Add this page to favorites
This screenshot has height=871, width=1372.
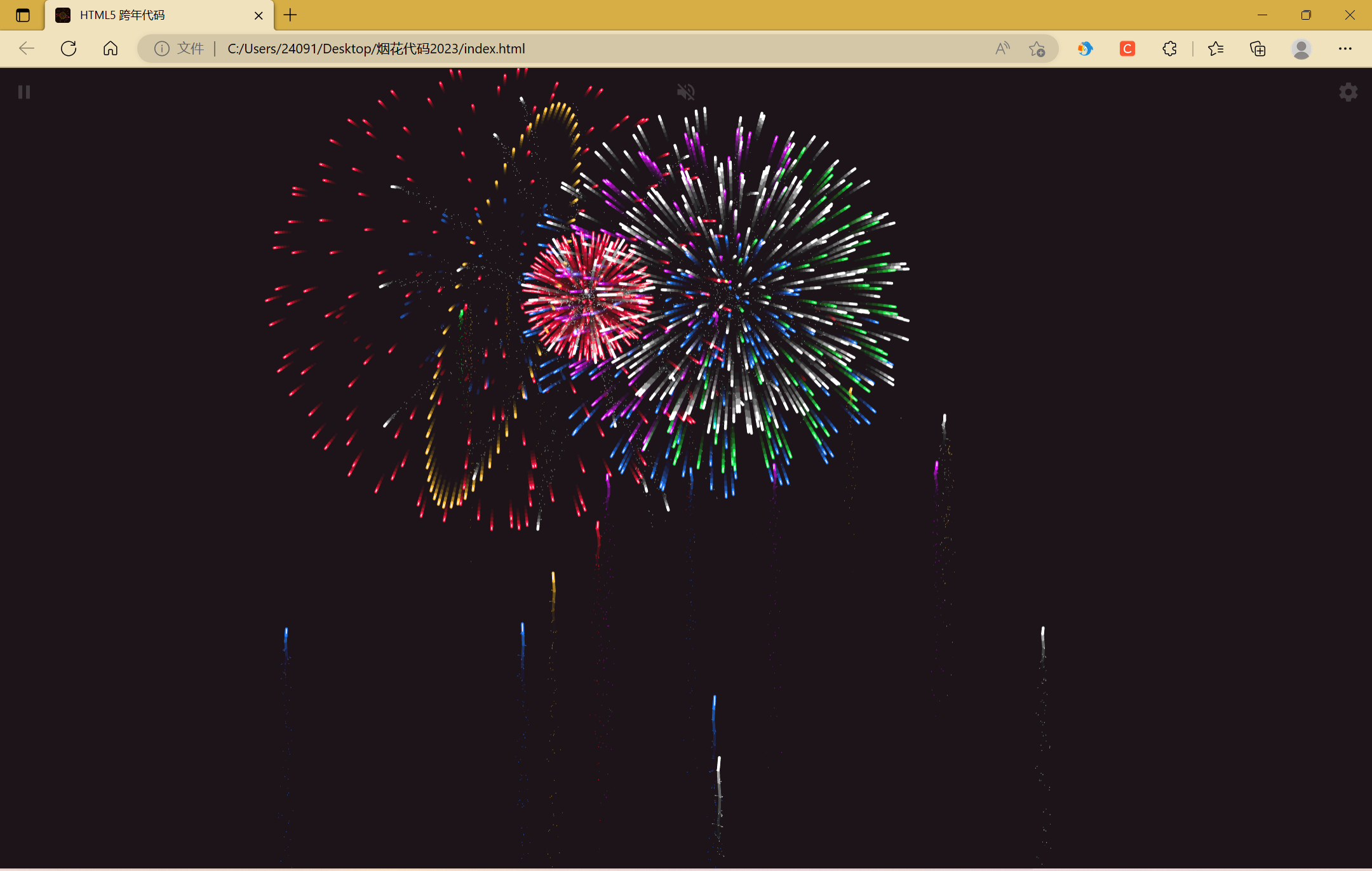1037,48
